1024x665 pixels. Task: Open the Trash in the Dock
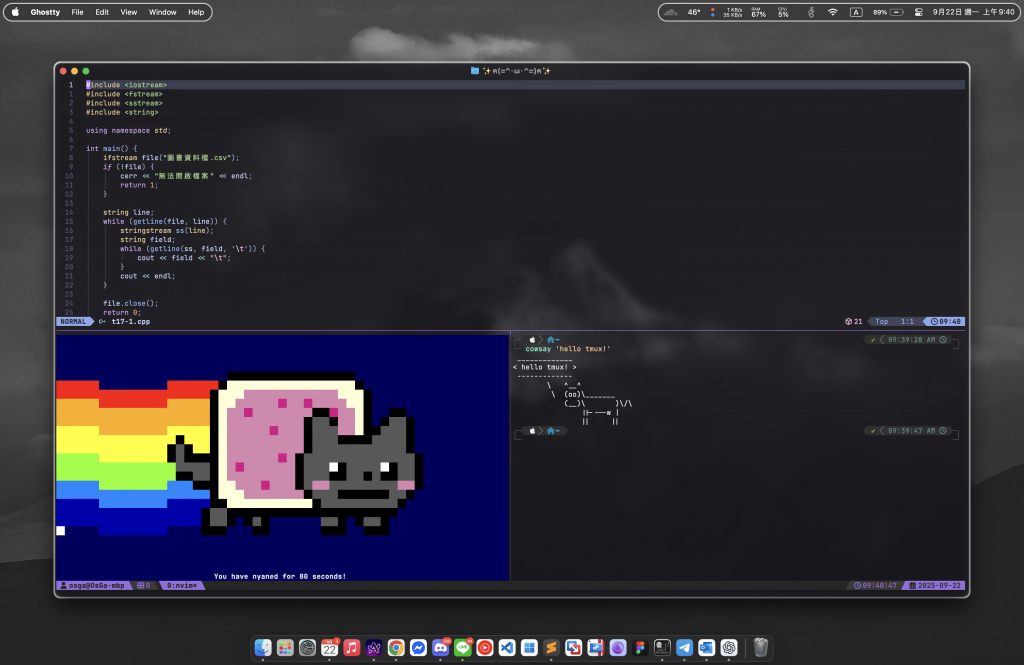click(760, 647)
